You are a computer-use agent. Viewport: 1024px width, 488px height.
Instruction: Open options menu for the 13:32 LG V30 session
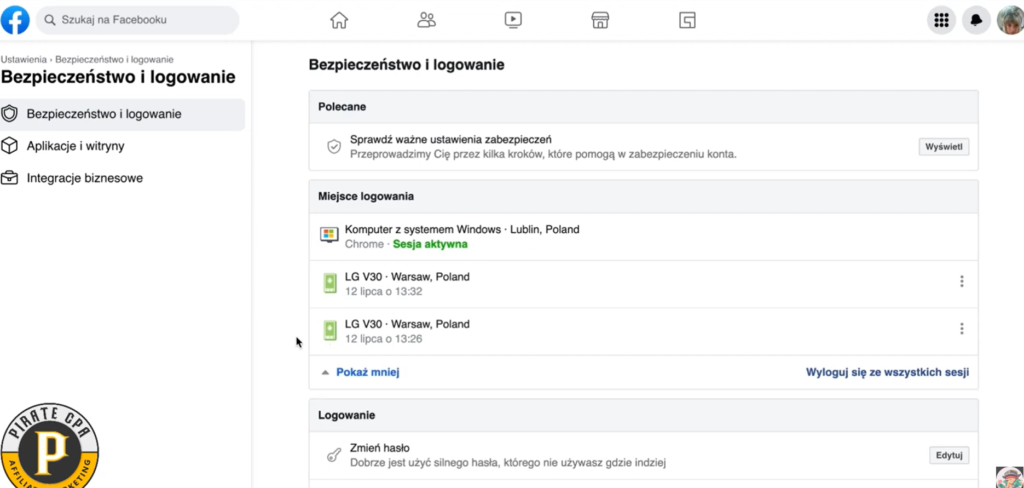point(961,282)
